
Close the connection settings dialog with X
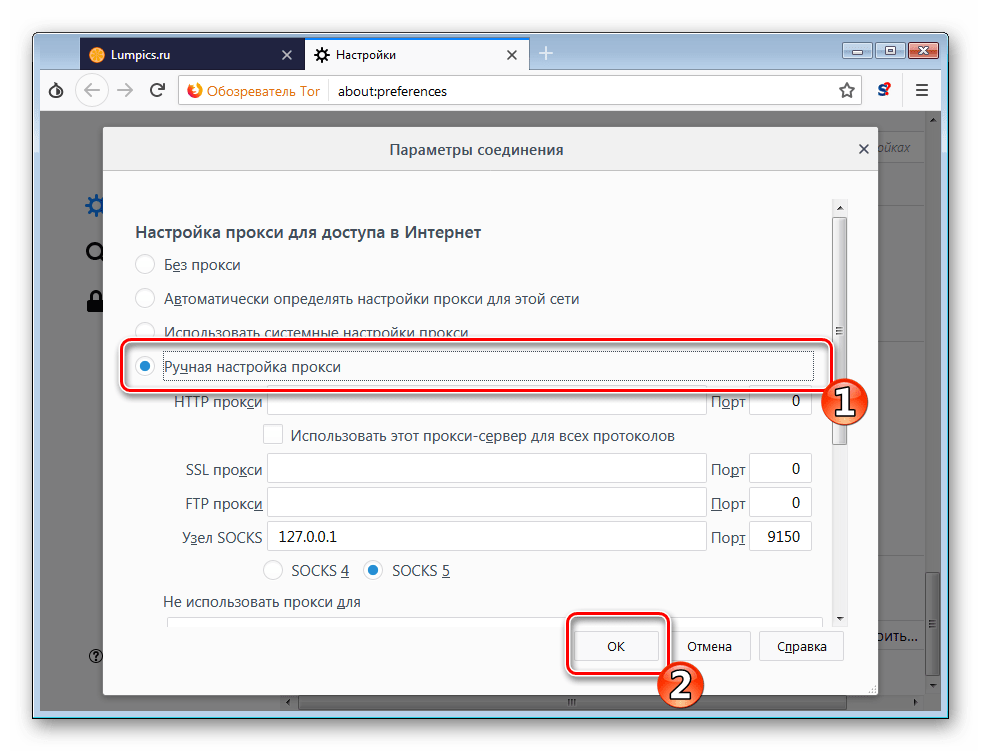[863, 149]
